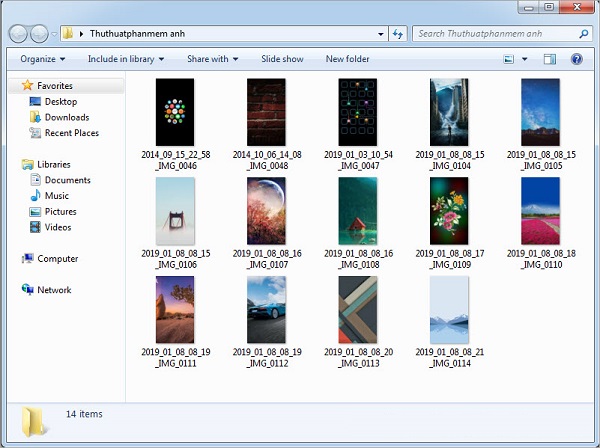The image size is (600, 448).
Task: Select Computer in the navigation tree
Action: pyautogui.click(x=57, y=259)
